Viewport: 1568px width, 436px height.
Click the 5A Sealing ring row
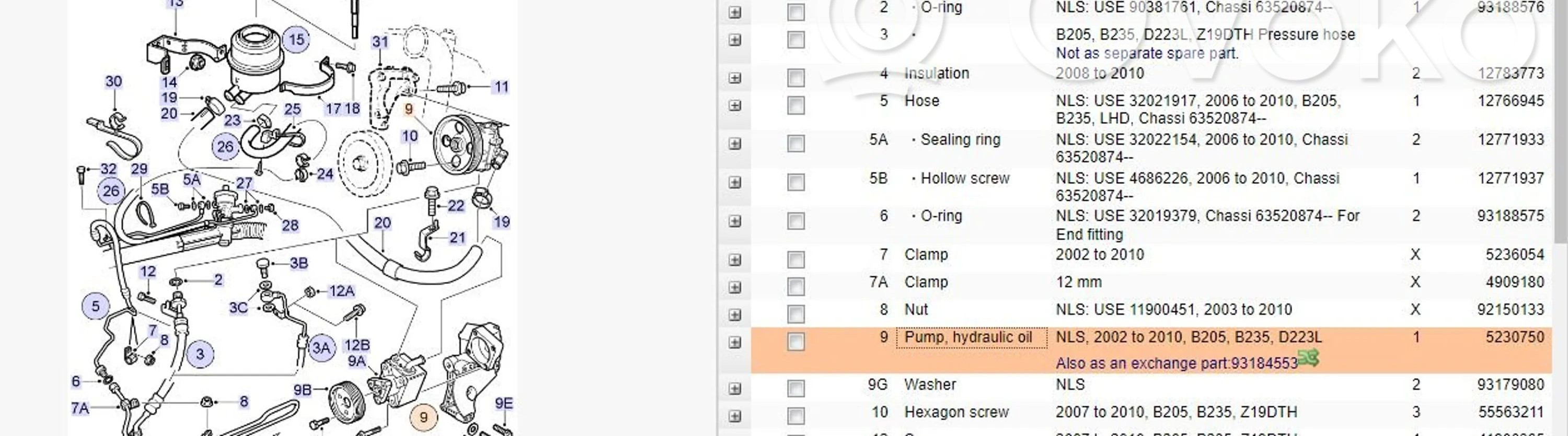click(x=960, y=140)
